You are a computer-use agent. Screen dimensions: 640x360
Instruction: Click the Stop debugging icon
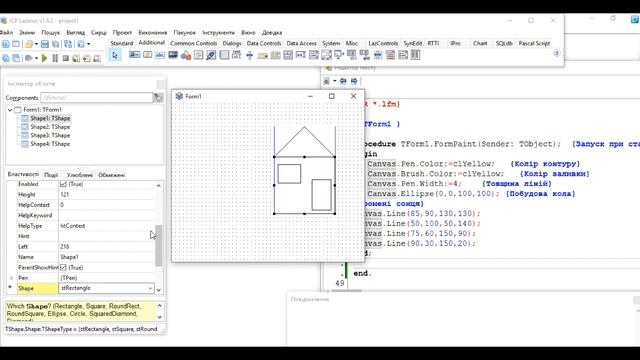[x=65, y=58]
